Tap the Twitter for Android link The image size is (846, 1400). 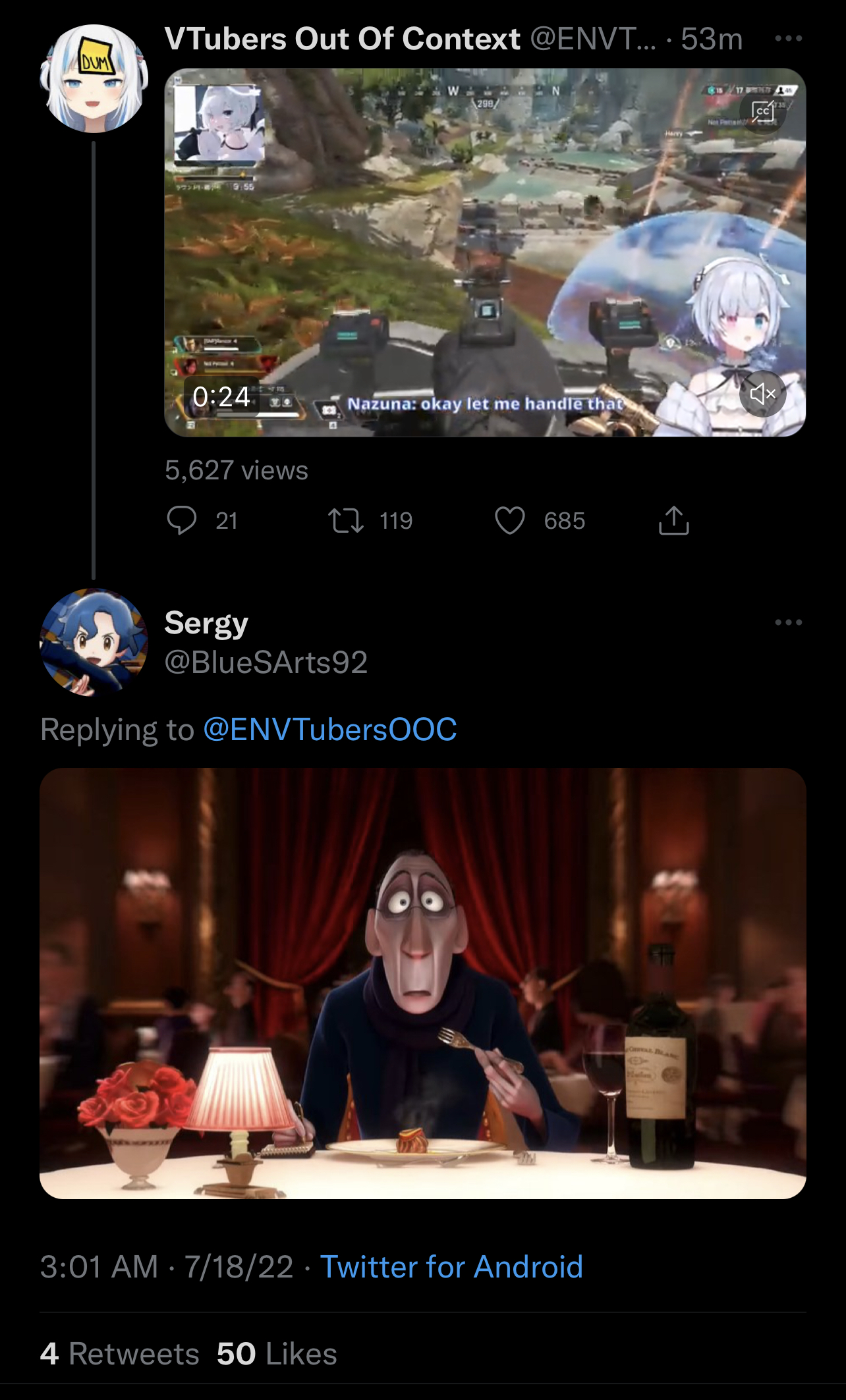(x=451, y=1266)
